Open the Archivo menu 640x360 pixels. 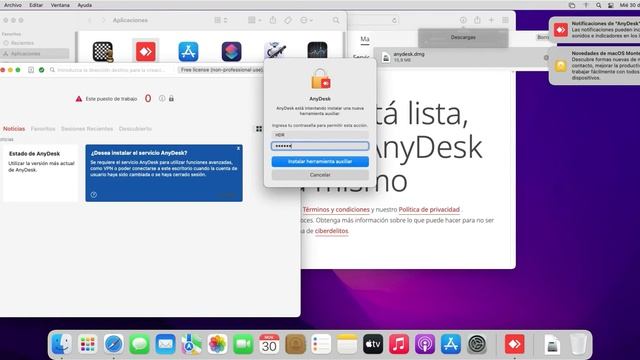click(13, 5)
